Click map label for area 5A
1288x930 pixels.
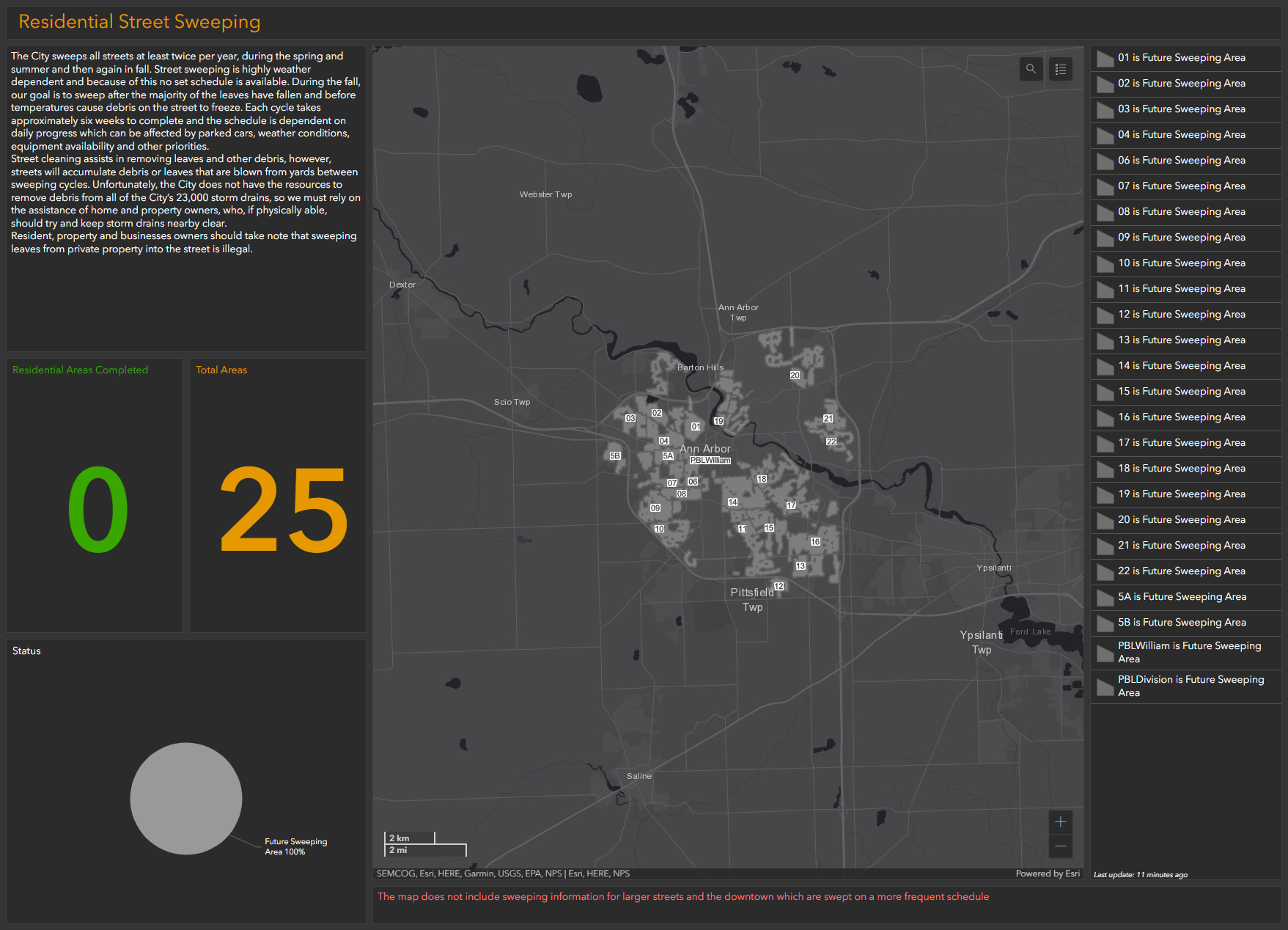coord(668,456)
